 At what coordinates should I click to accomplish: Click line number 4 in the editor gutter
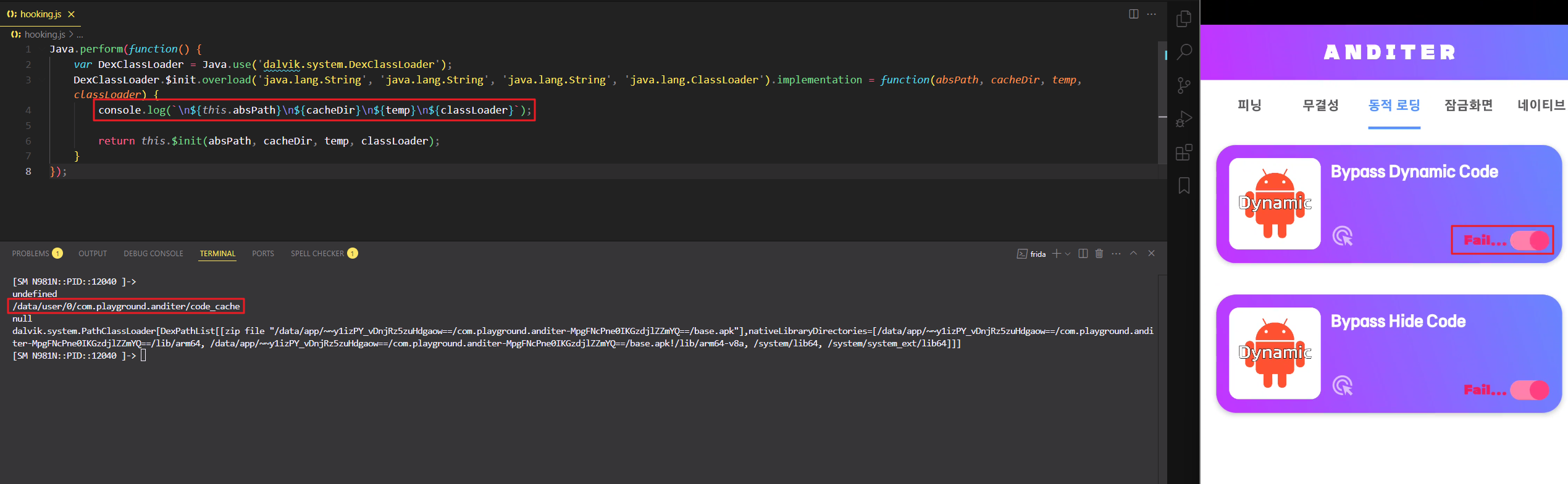coord(28,111)
